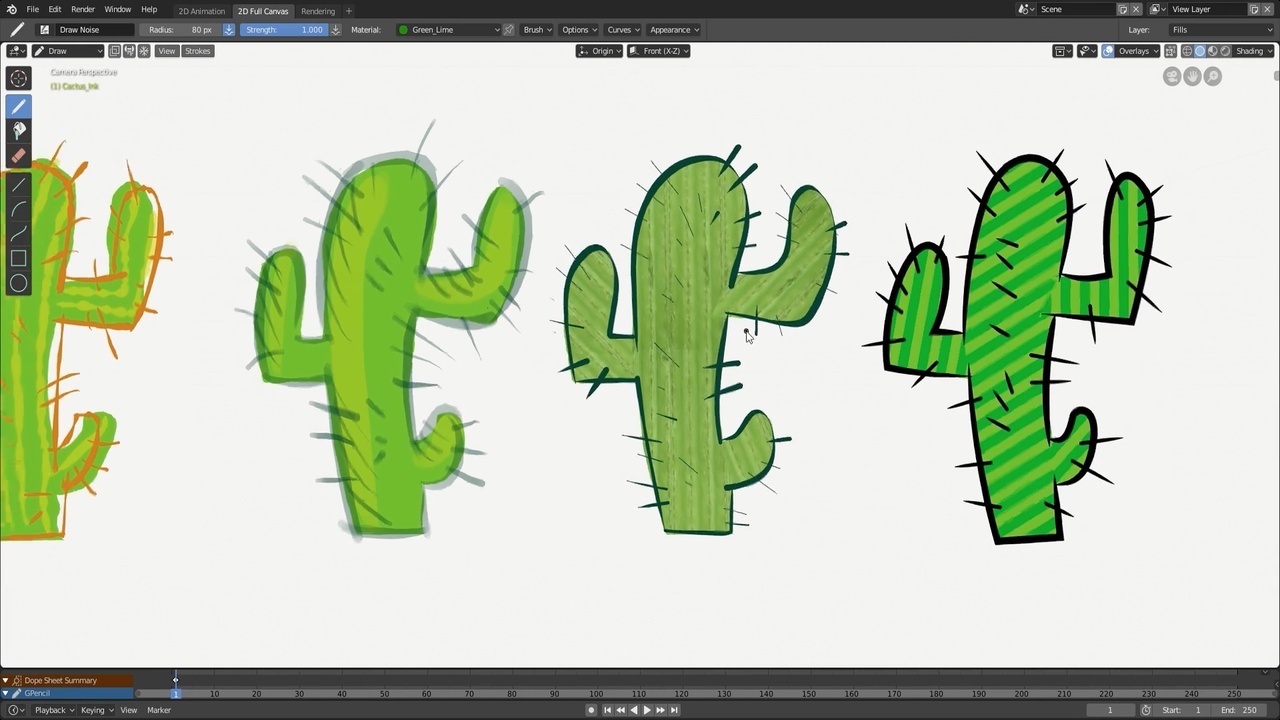Toggle strength pen pressure sensitivity
Viewport: 1280px width, 720px height.
tap(335, 30)
